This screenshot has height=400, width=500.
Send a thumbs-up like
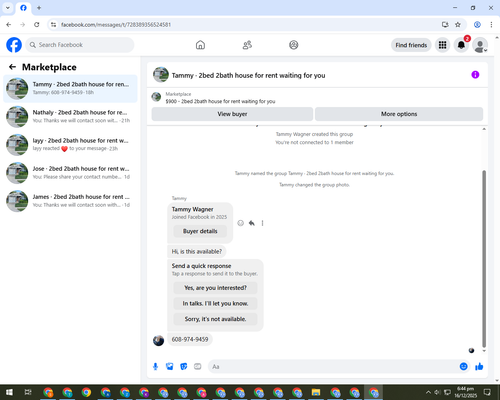479,367
